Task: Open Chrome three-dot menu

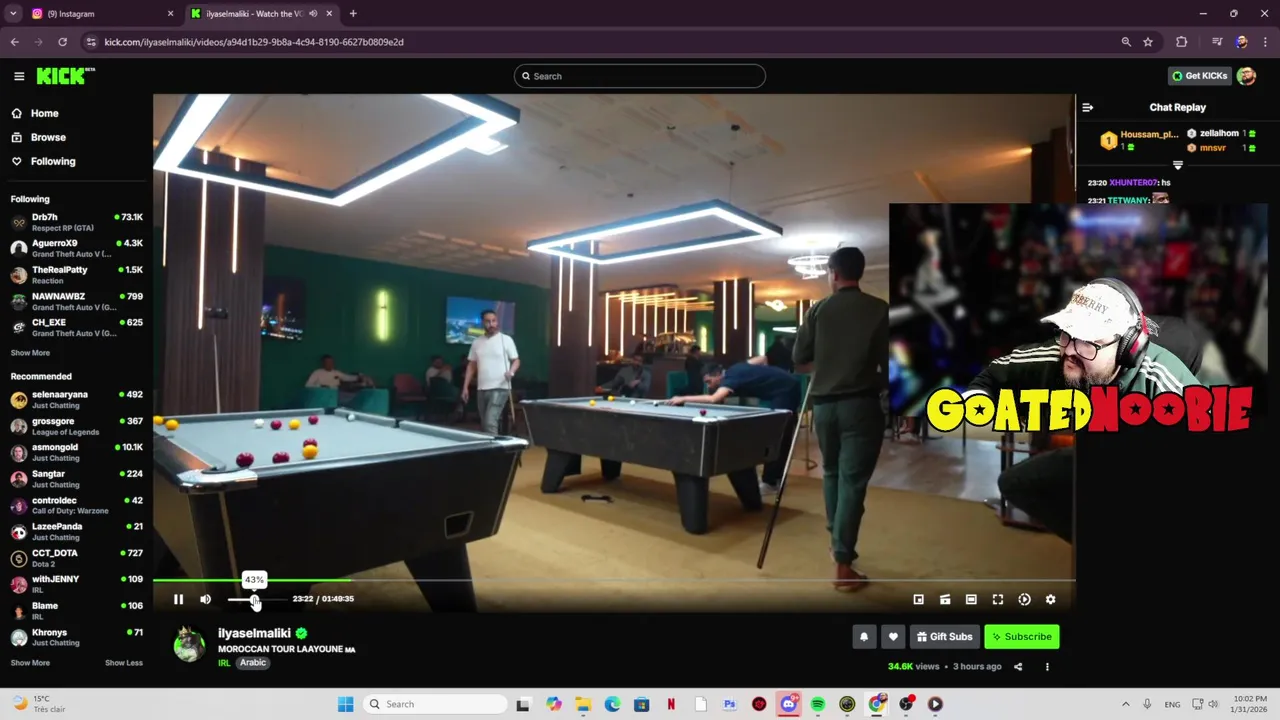Action: [1265, 42]
